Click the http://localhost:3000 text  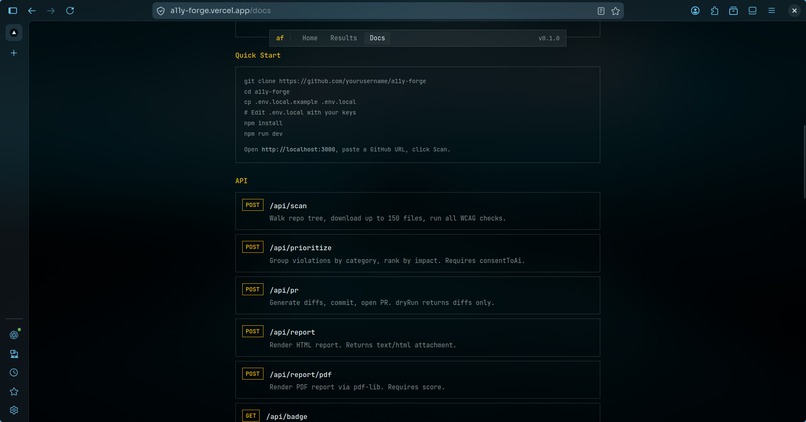298,149
